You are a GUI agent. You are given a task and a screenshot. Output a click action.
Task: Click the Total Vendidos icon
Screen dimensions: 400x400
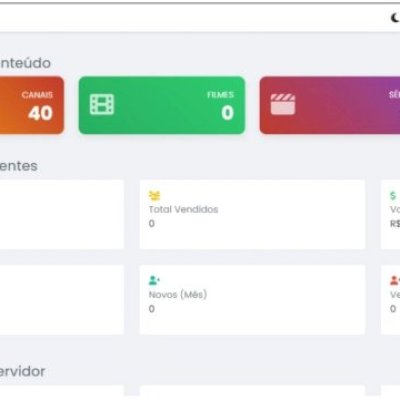click(x=154, y=196)
